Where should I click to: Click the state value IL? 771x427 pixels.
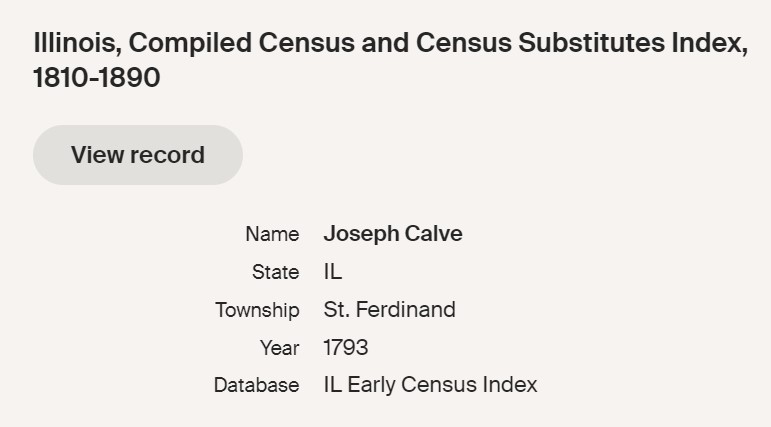(333, 272)
